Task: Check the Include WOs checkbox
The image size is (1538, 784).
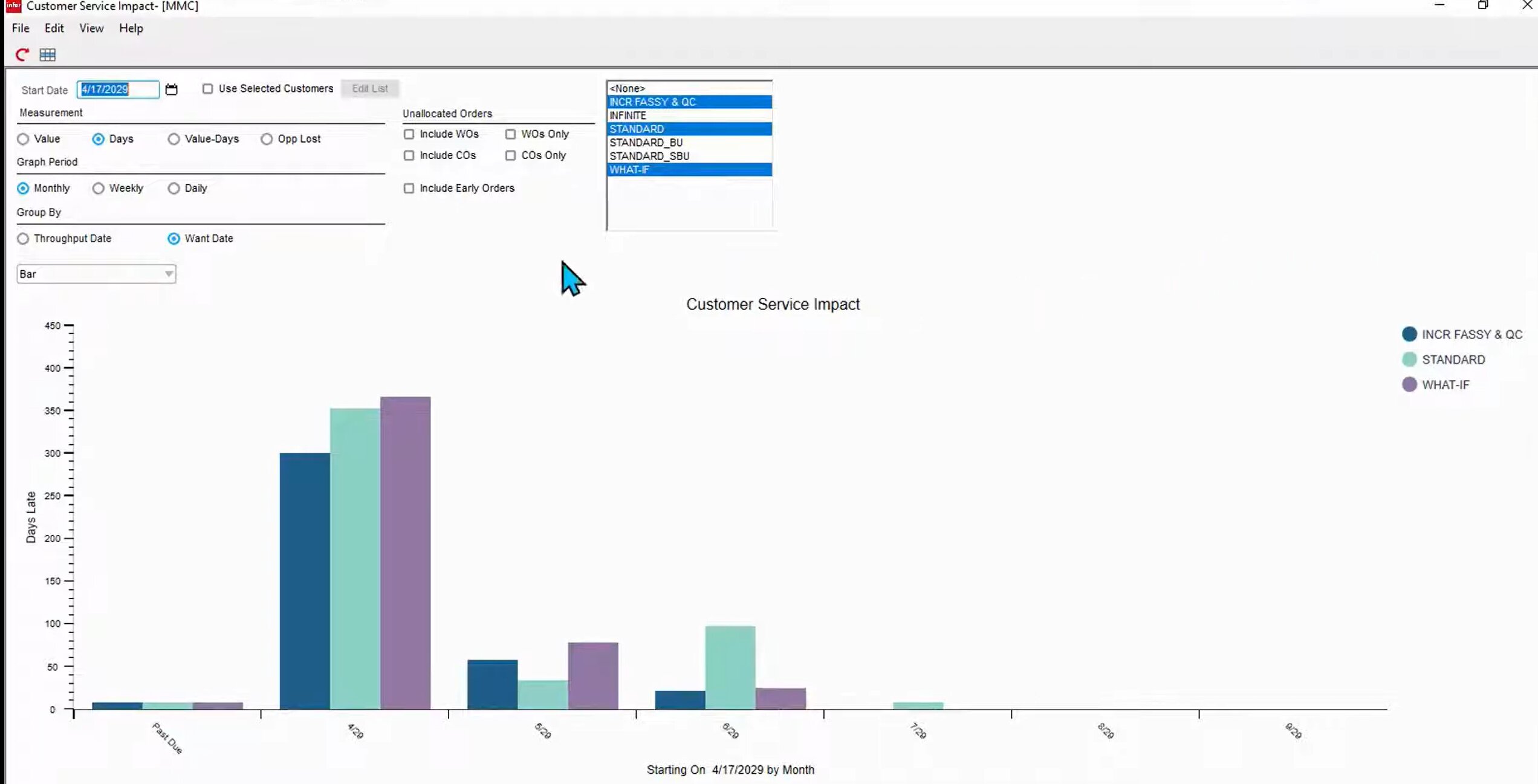Action: pos(409,134)
